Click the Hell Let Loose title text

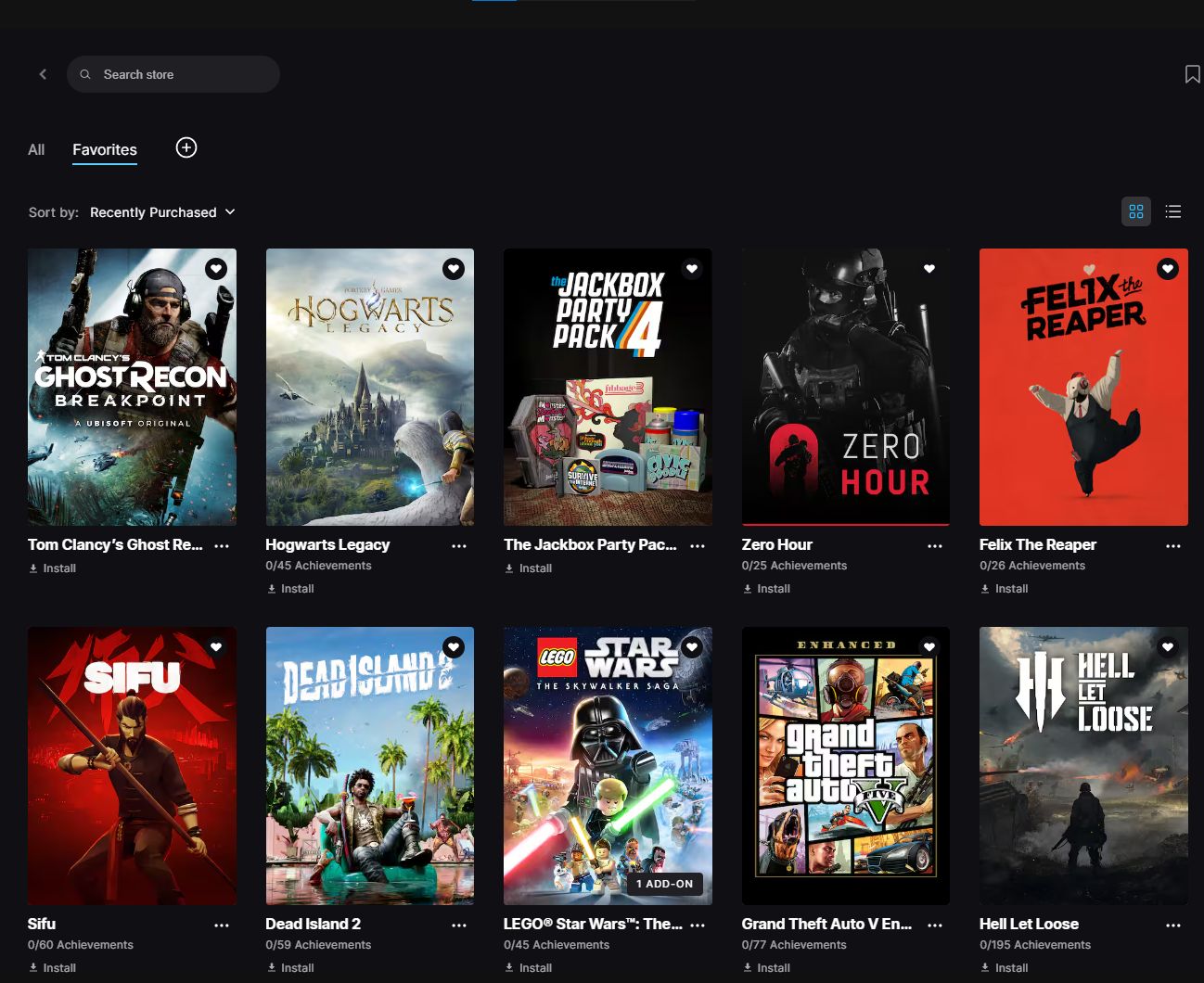(x=1029, y=925)
